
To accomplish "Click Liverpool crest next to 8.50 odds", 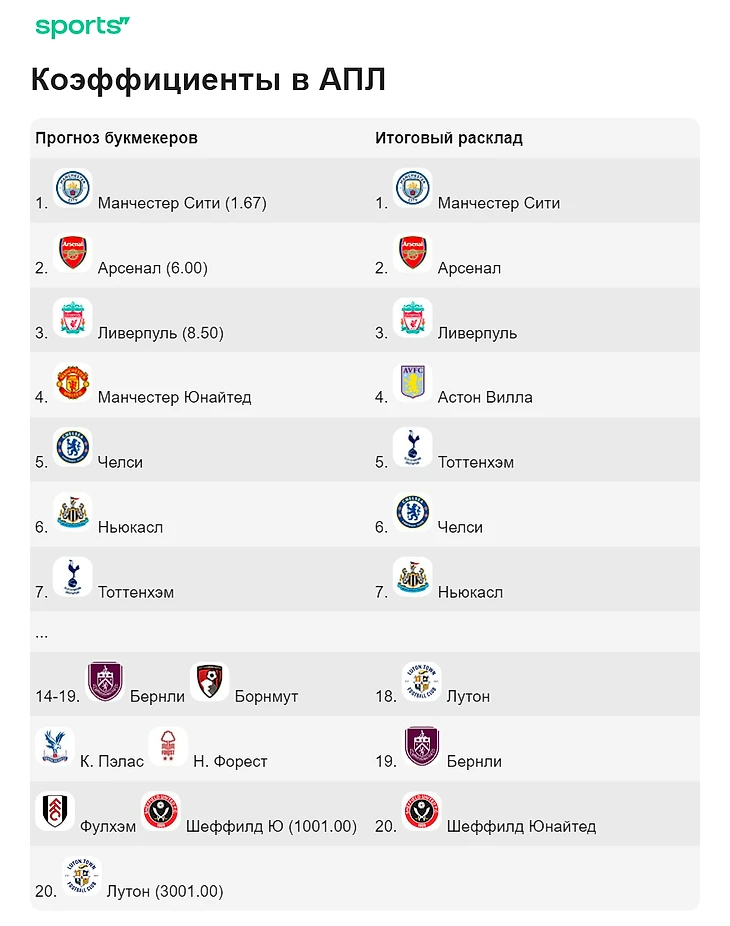I will [x=72, y=318].
